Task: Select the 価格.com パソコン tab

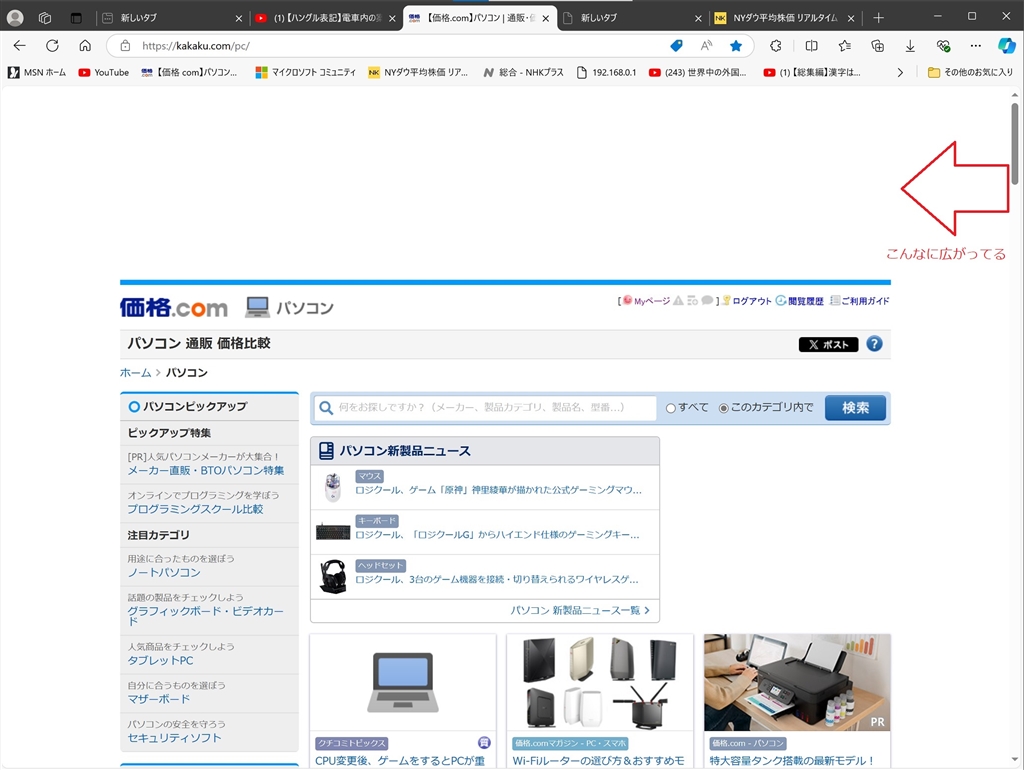Action: (x=479, y=18)
